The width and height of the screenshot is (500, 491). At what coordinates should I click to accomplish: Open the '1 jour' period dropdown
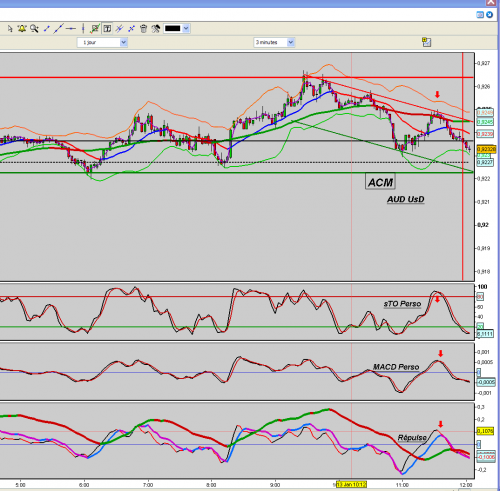pyautogui.click(x=102, y=42)
